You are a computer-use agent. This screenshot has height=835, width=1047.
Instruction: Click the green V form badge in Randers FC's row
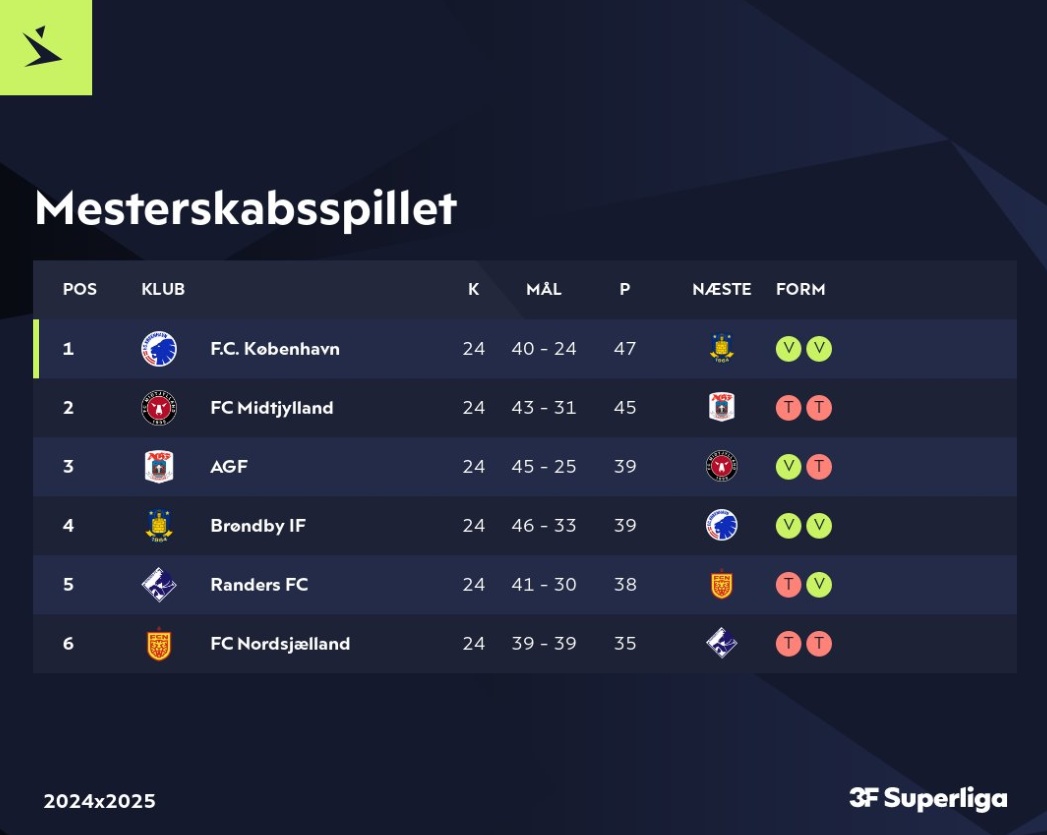point(819,585)
